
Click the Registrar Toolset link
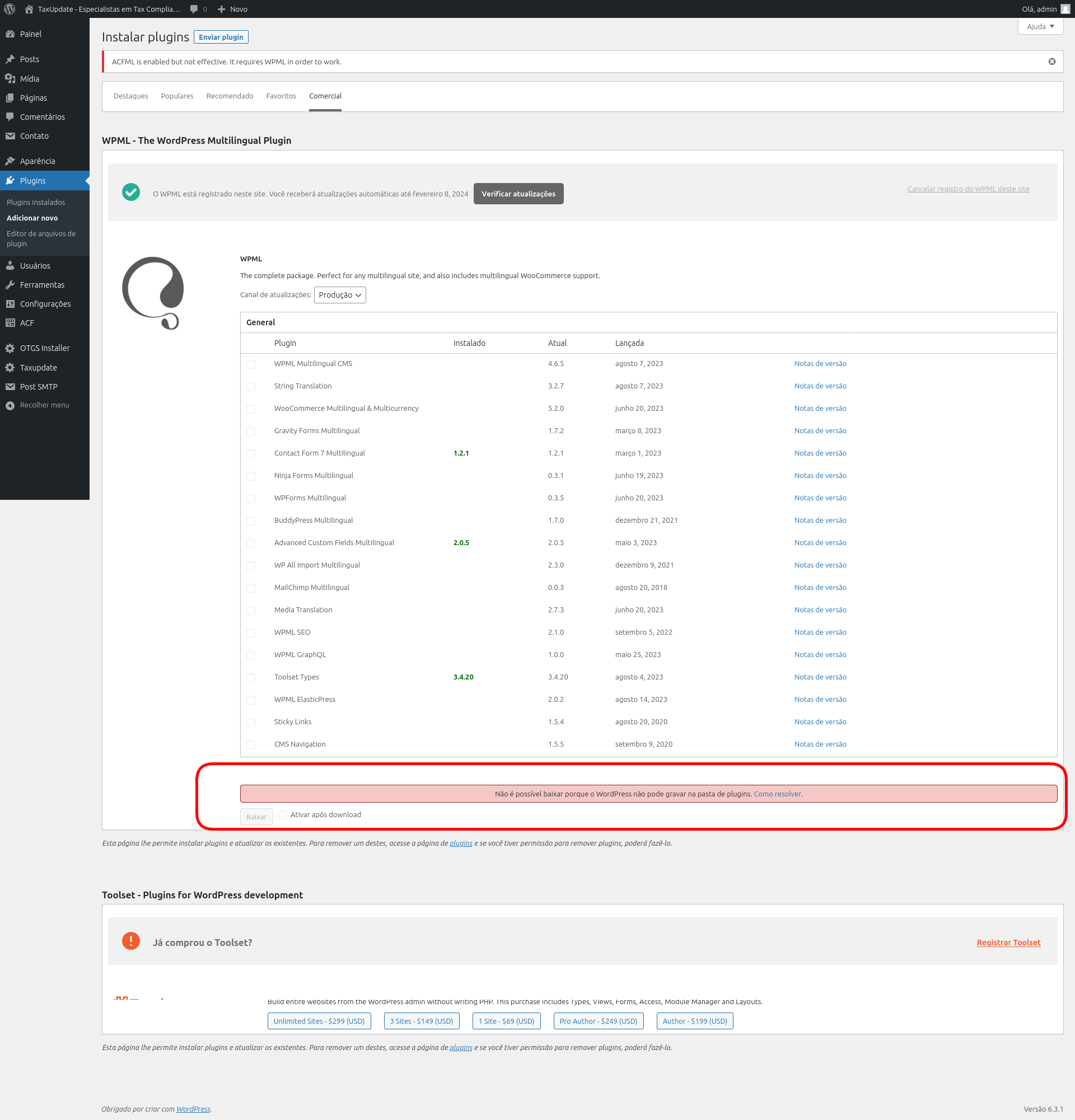[1009, 942]
